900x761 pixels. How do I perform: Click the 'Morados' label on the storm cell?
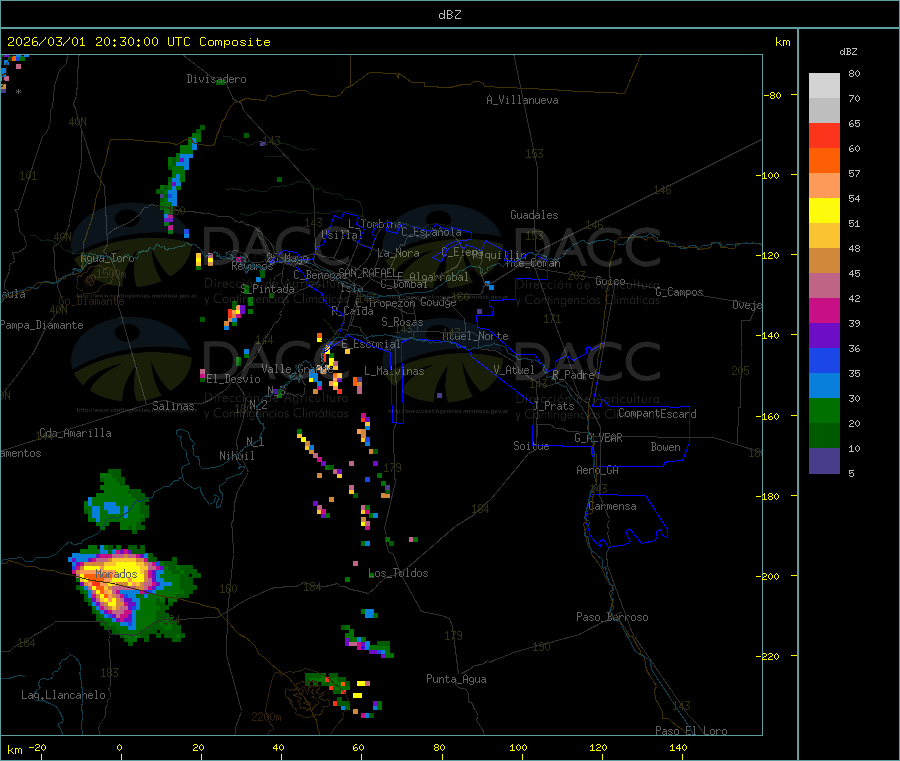coord(116,574)
